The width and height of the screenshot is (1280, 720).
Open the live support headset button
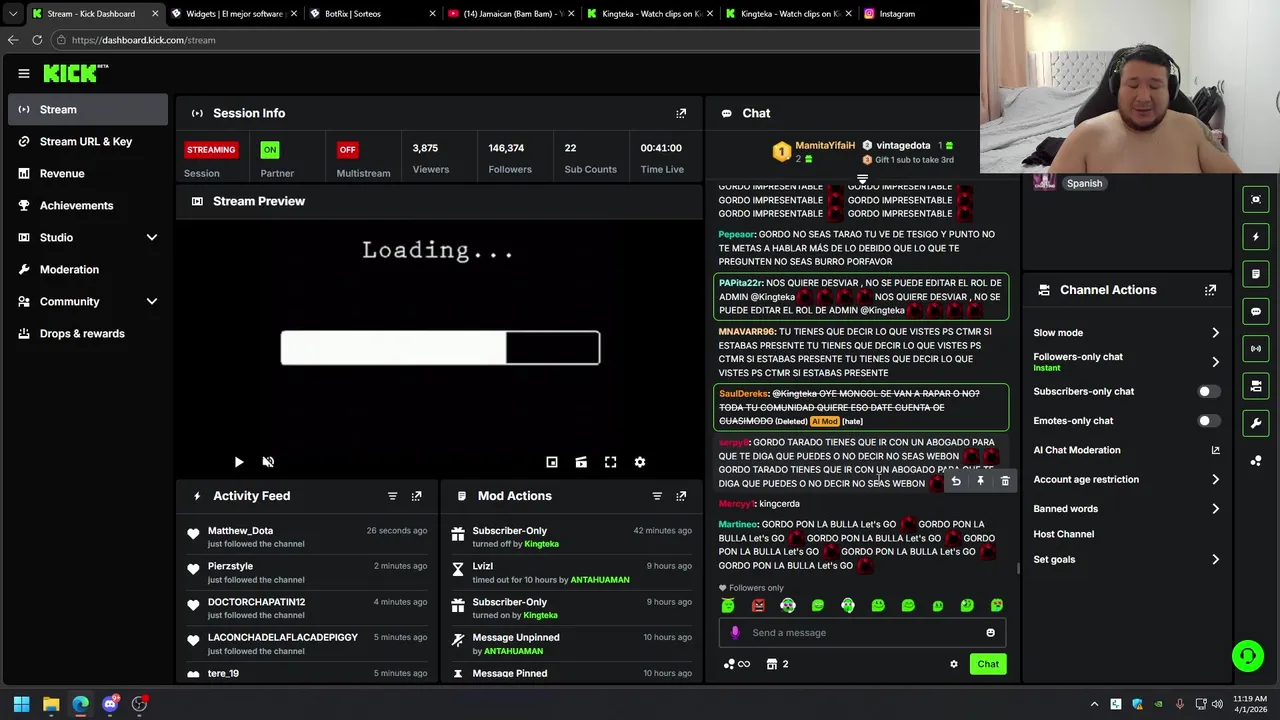[1248, 656]
